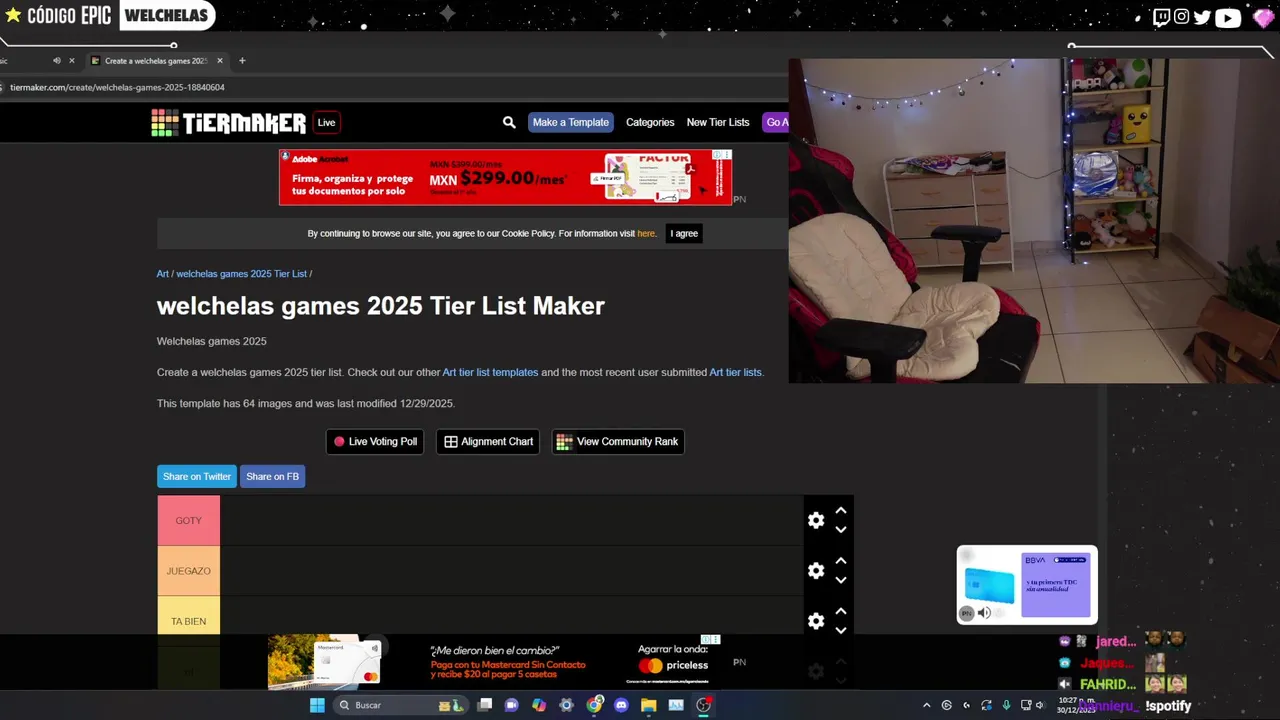
Task: Click the yellow TA BIEN tier label
Action: [x=188, y=621]
